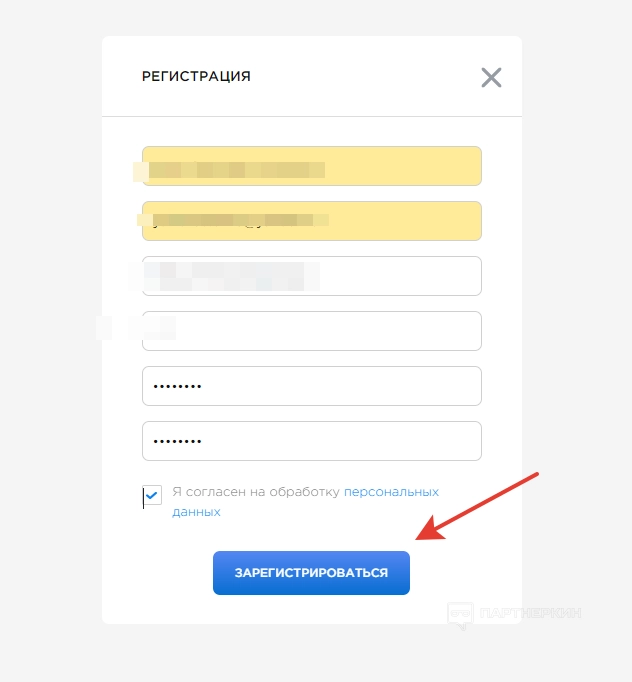
Task: Open the 'персональных' link
Action: (391, 492)
